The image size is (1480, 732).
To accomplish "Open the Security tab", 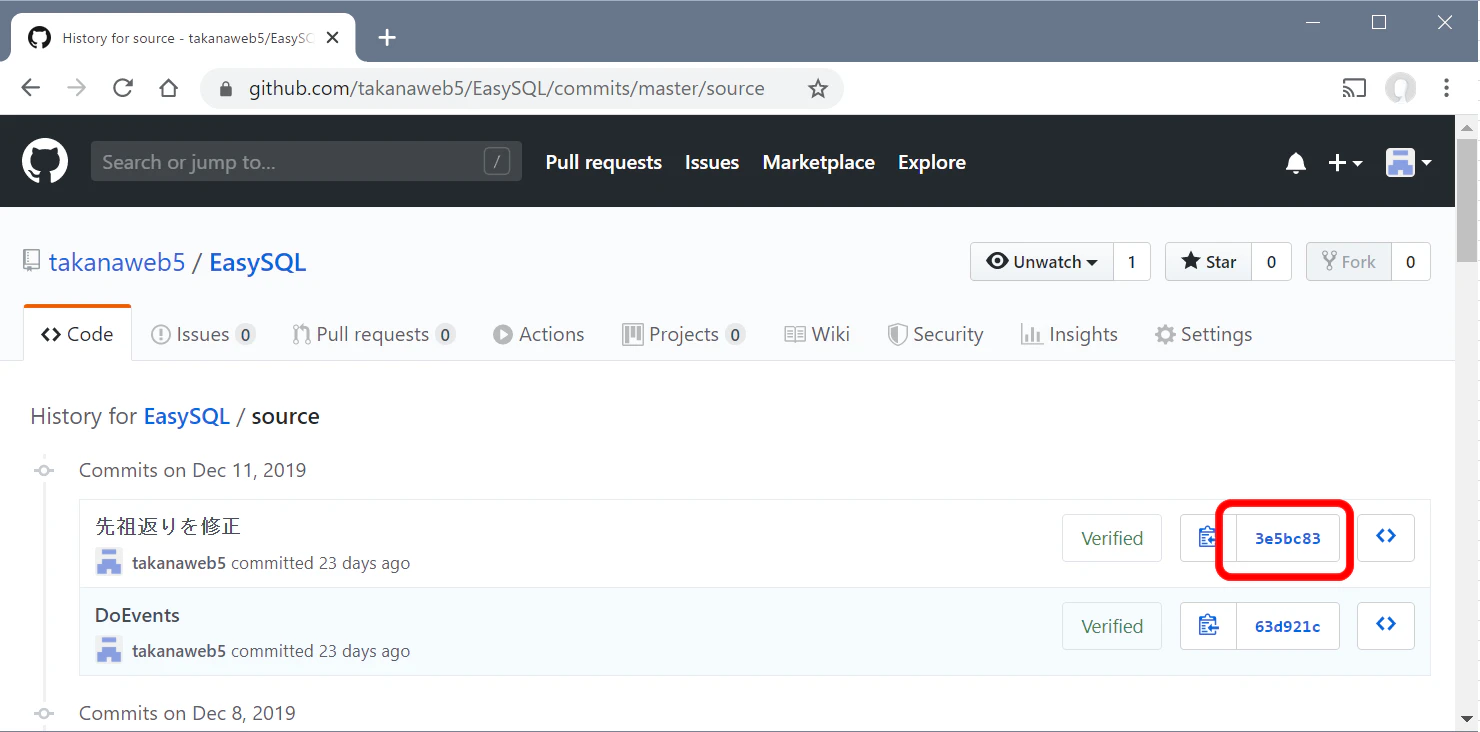I will 936,334.
